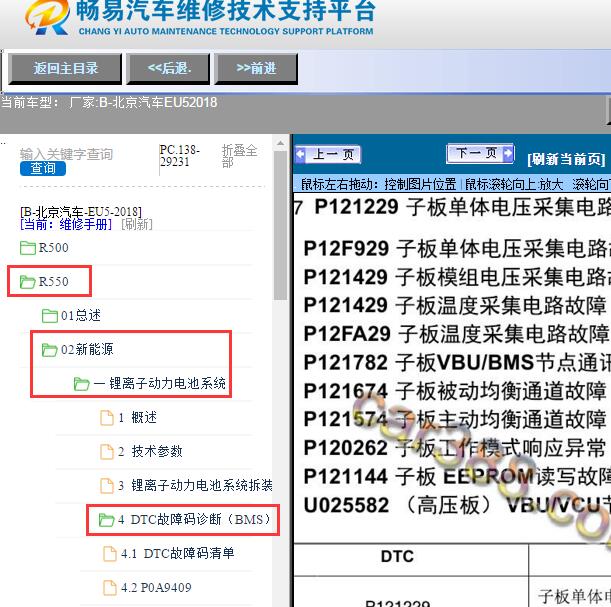
Task: Go forward with >>前进 button
Action: [x=256, y=69]
